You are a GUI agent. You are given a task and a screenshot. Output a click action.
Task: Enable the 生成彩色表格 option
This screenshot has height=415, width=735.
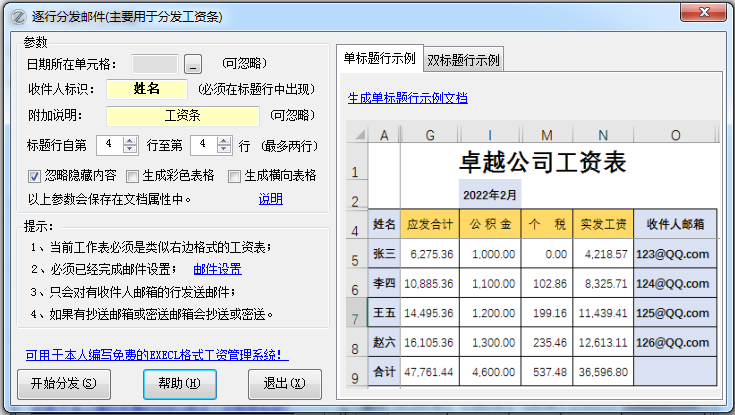(133, 176)
